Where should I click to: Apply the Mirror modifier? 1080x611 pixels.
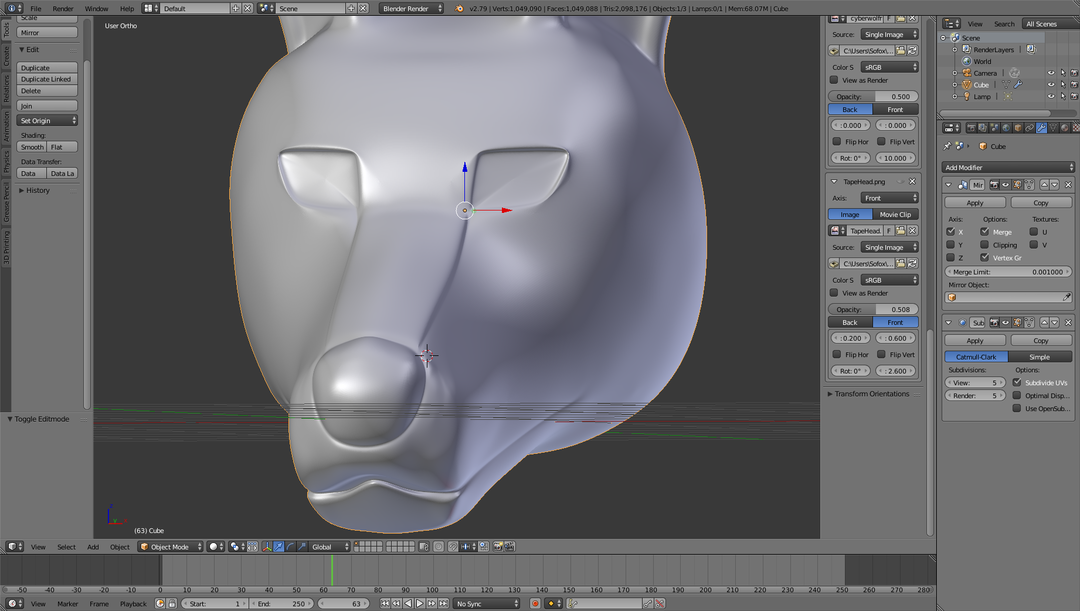coord(975,202)
